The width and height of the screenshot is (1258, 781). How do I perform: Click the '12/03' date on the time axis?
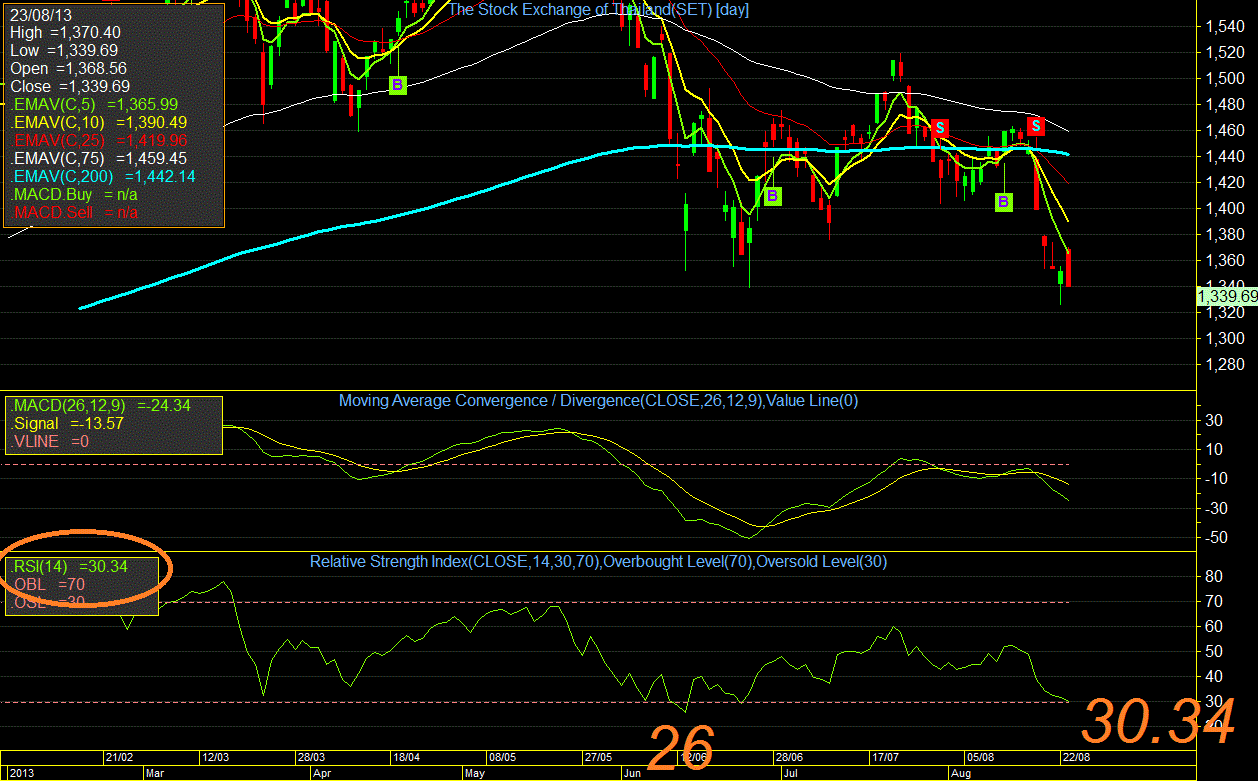click(x=216, y=758)
